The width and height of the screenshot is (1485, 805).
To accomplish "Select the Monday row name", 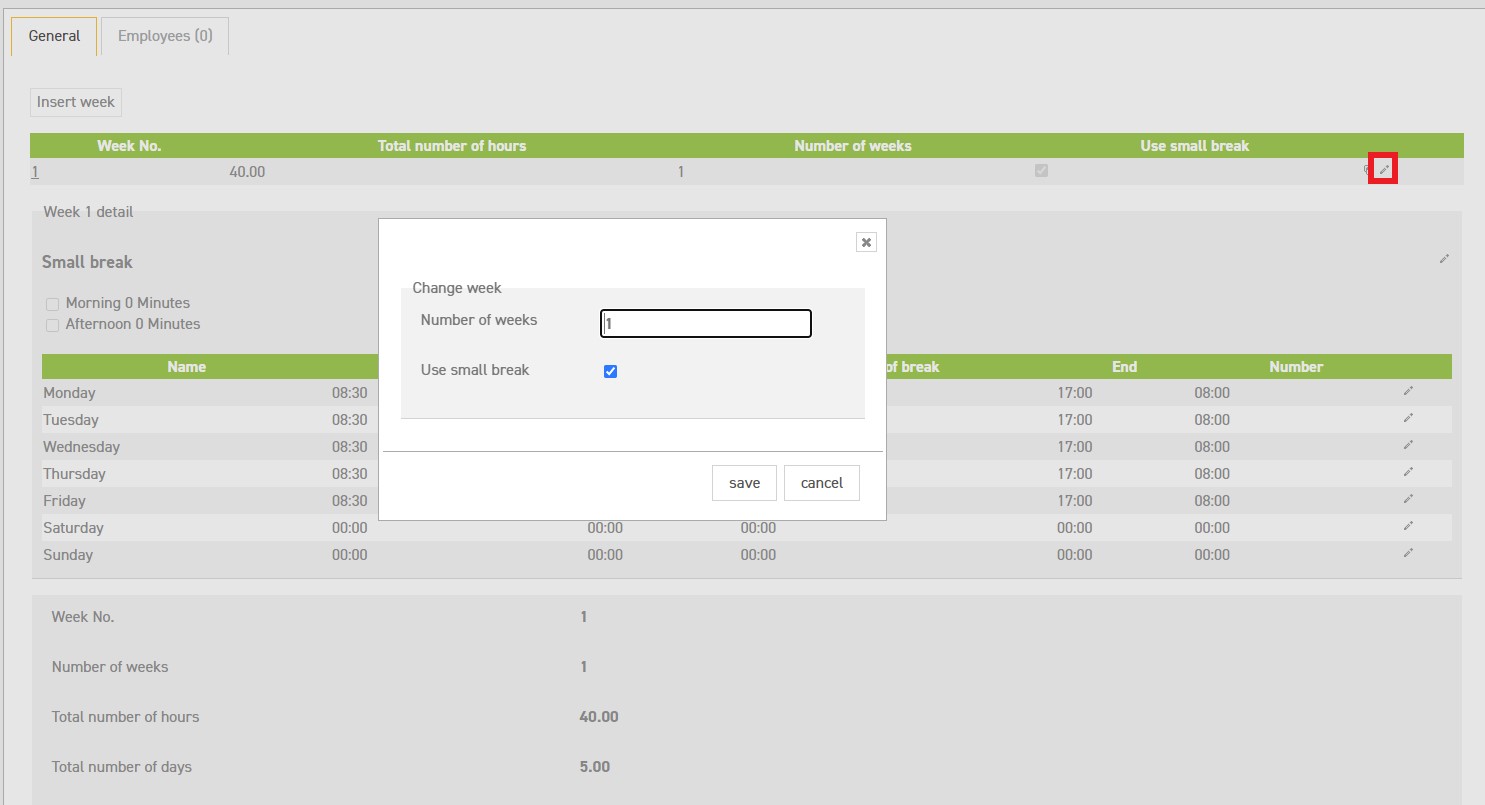I will tap(70, 393).
